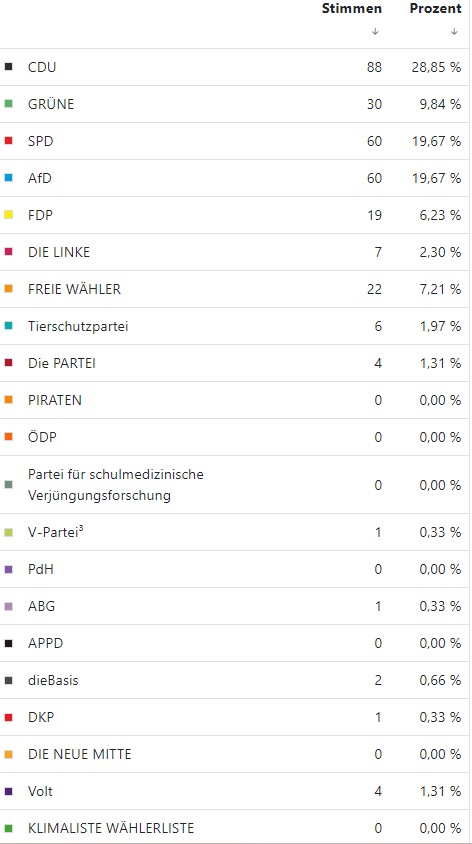Click the V-Partei³ row label

(x=55, y=532)
